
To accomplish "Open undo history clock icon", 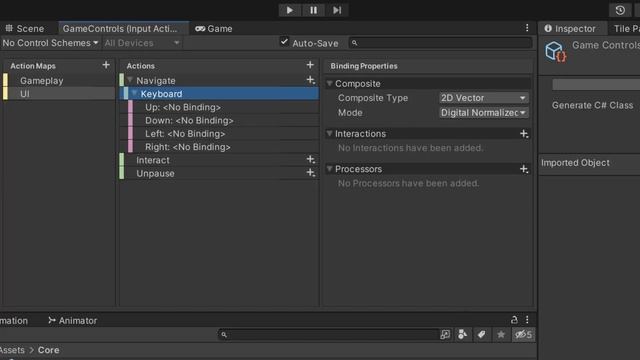I will pos(620,10).
